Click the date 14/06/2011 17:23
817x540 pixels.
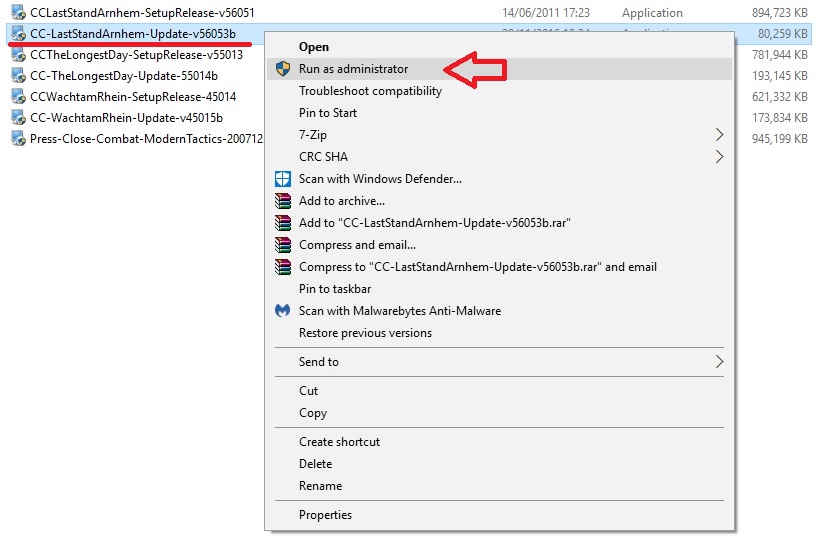click(546, 13)
